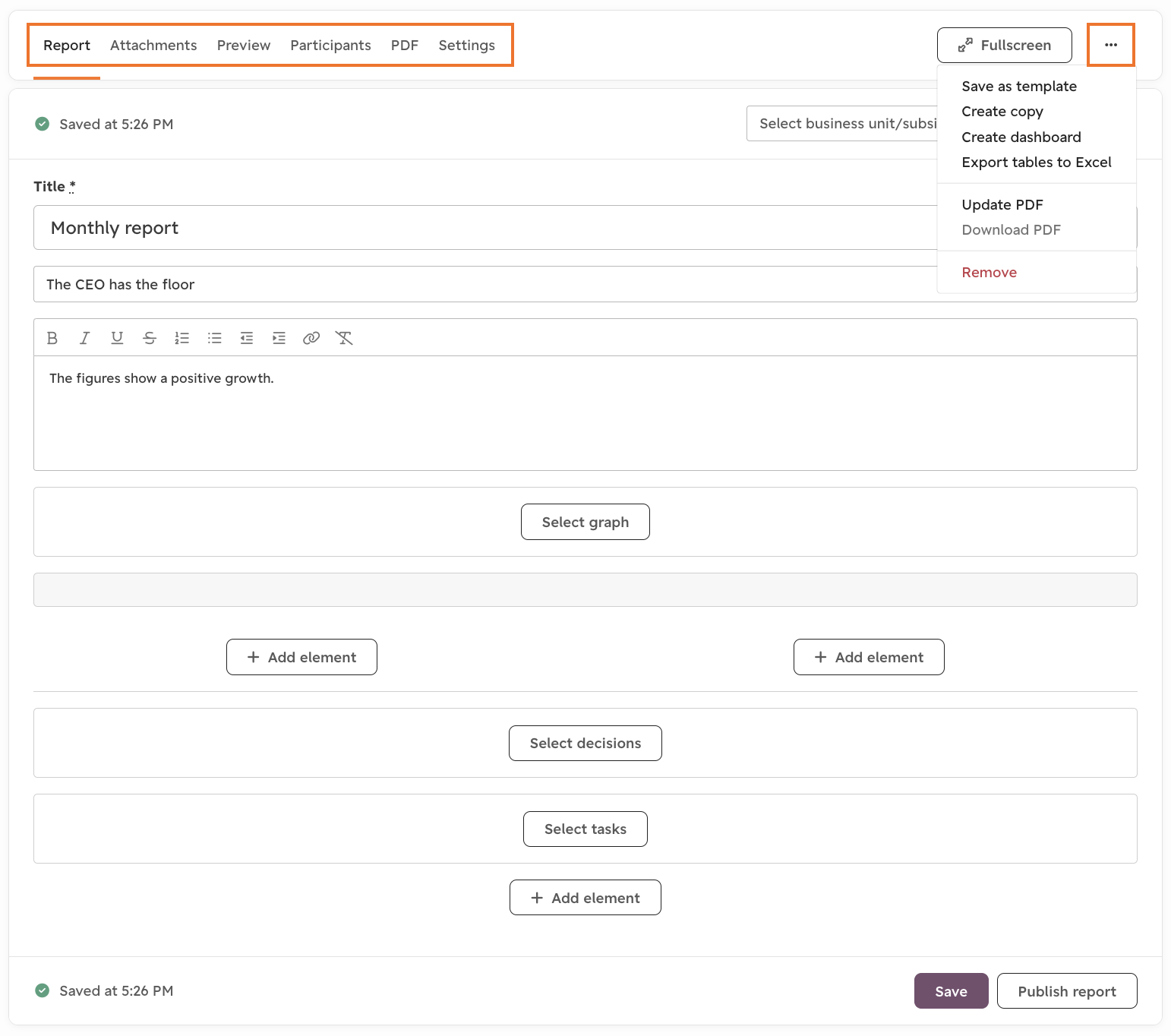Open the Participants tab
Image resolution: width=1171 pixels, height=1036 pixels.
pyautogui.click(x=330, y=45)
